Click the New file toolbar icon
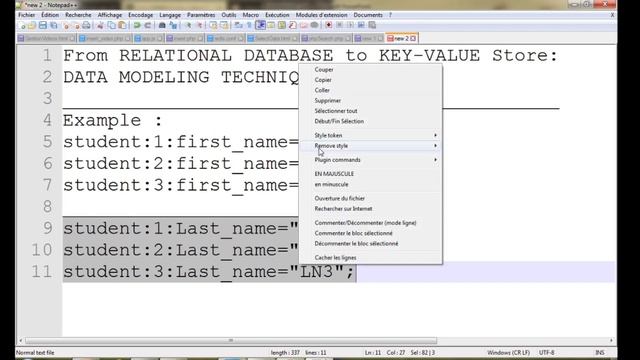This screenshot has width=640, height=360. pyautogui.click(x=22, y=25)
